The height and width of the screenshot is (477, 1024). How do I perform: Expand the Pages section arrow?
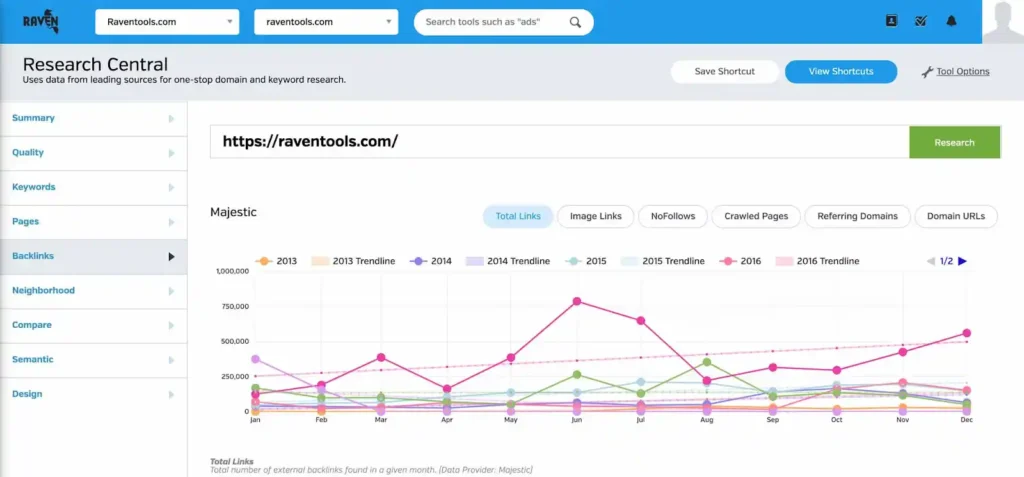click(172, 222)
